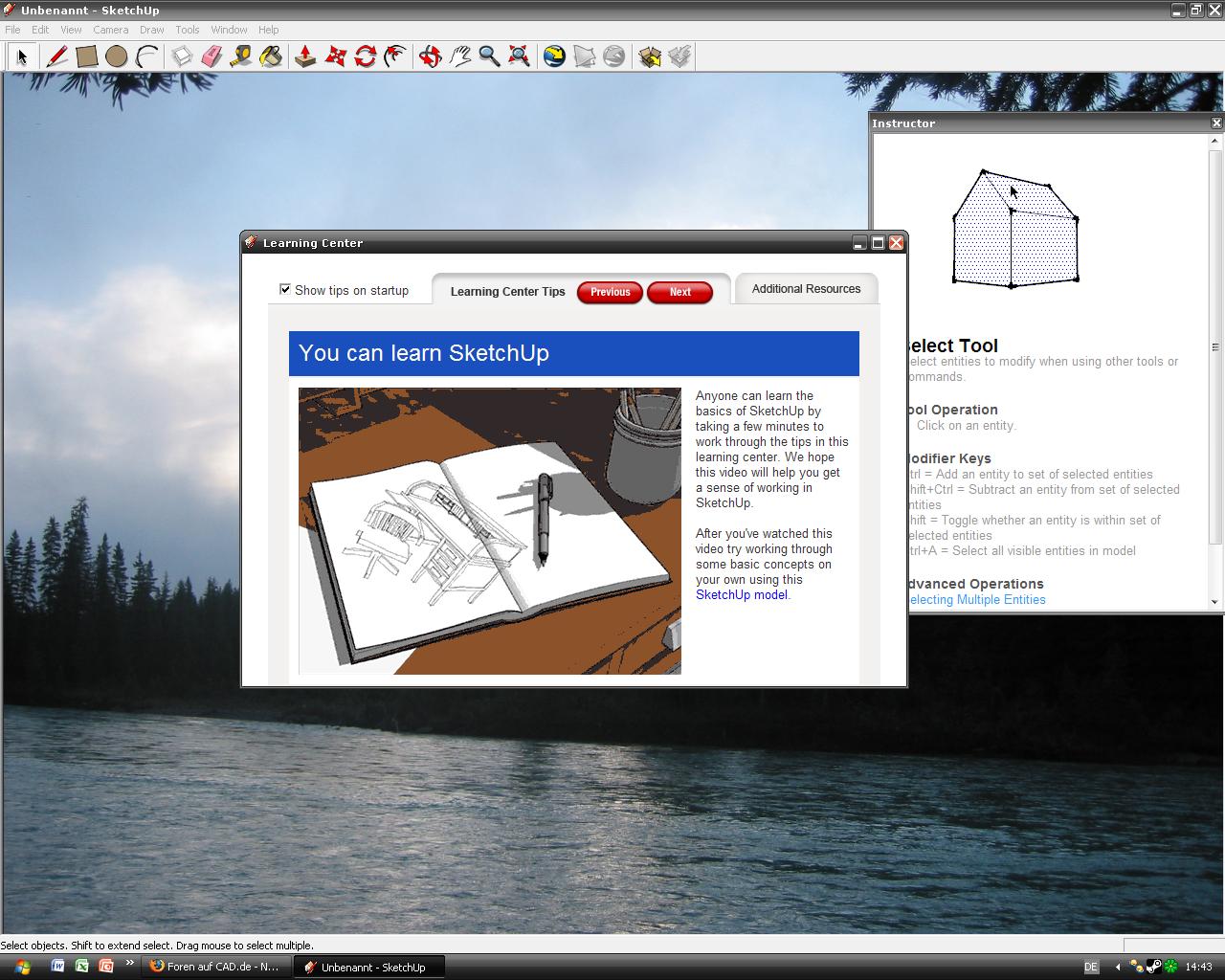Click the 14:43 taskbar clock

click(1198, 967)
